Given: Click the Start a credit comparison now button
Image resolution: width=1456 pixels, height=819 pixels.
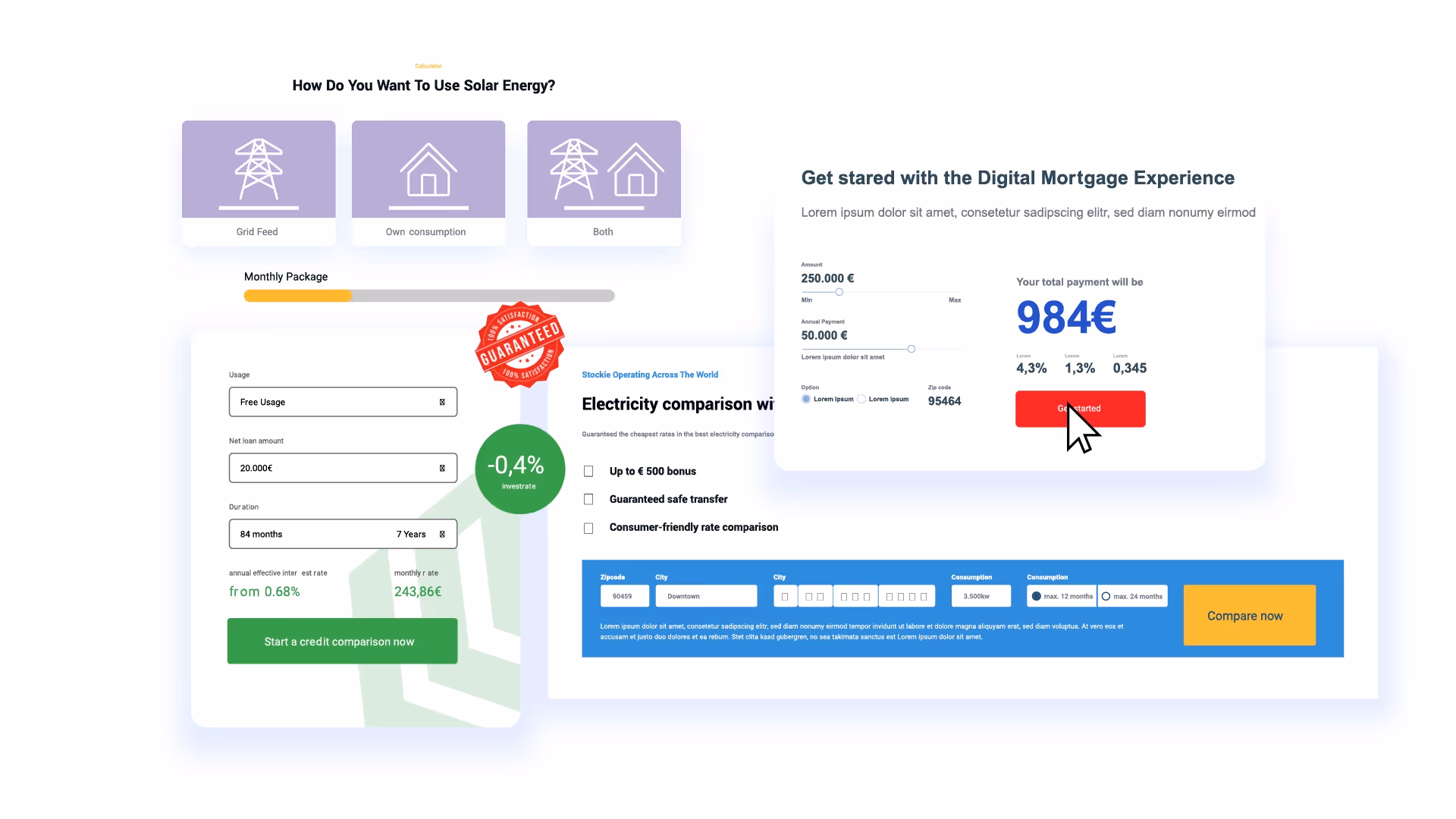Looking at the screenshot, I should tap(342, 641).
